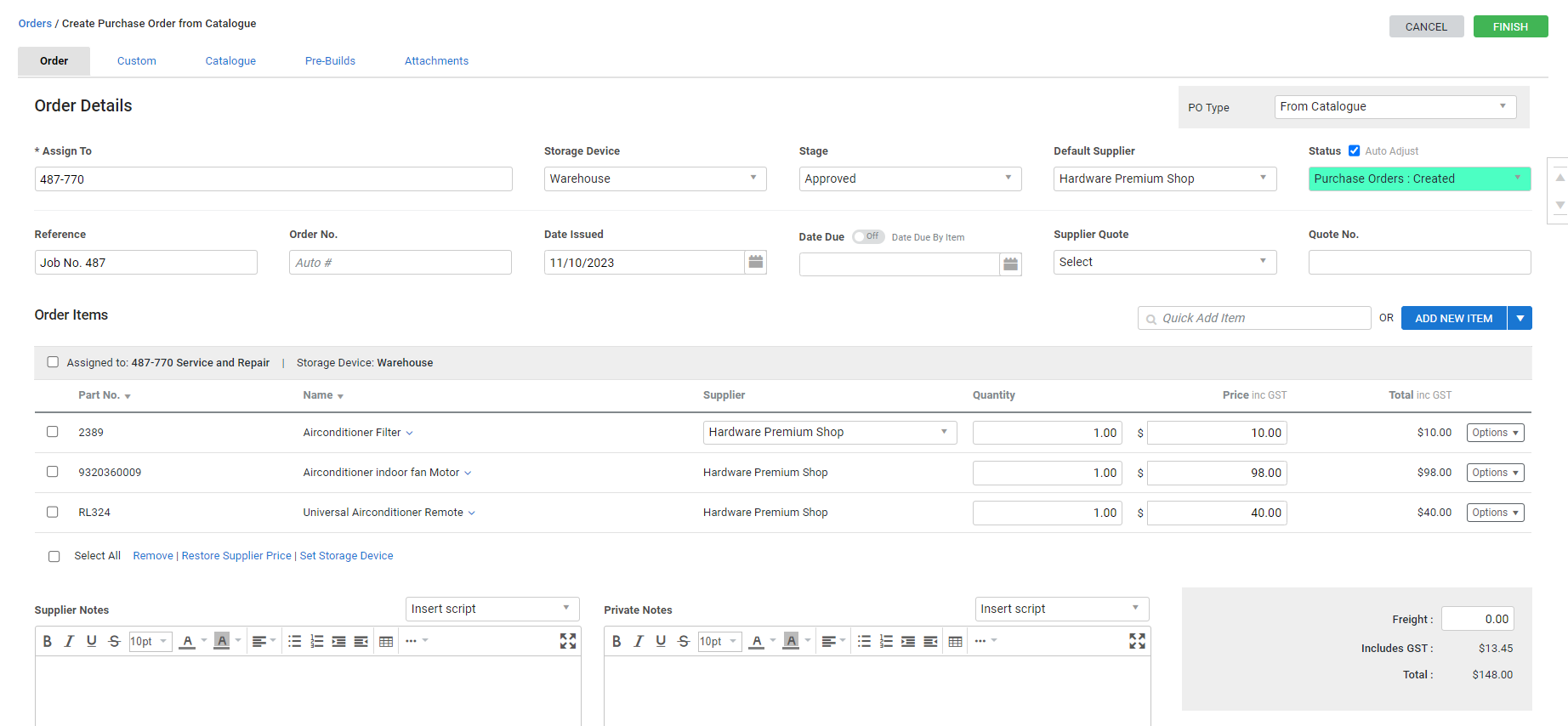Open the Attachments tab
This screenshot has height=726, width=1568.
pyautogui.click(x=436, y=61)
